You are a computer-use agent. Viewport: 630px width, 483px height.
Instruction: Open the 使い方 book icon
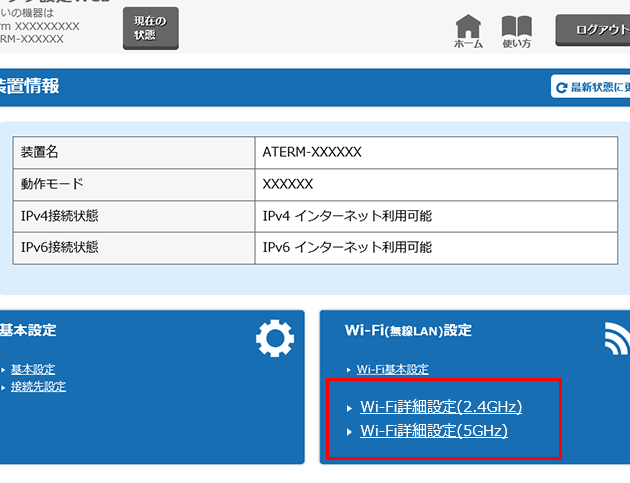coord(516,30)
